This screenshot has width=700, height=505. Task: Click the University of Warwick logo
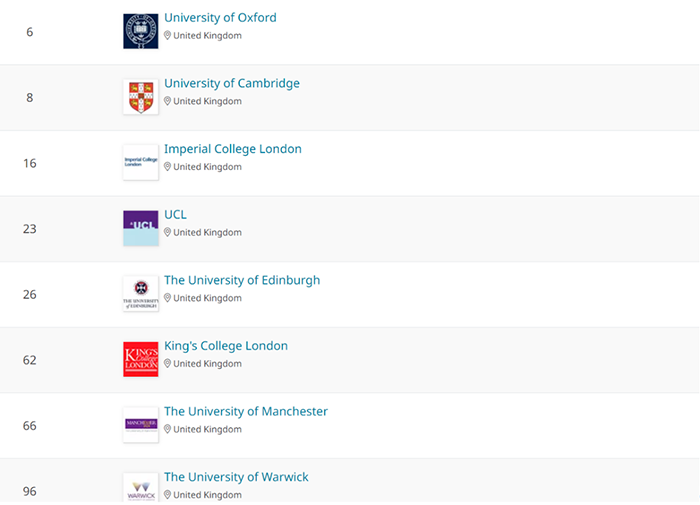pyautogui.click(x=140, y=488)
